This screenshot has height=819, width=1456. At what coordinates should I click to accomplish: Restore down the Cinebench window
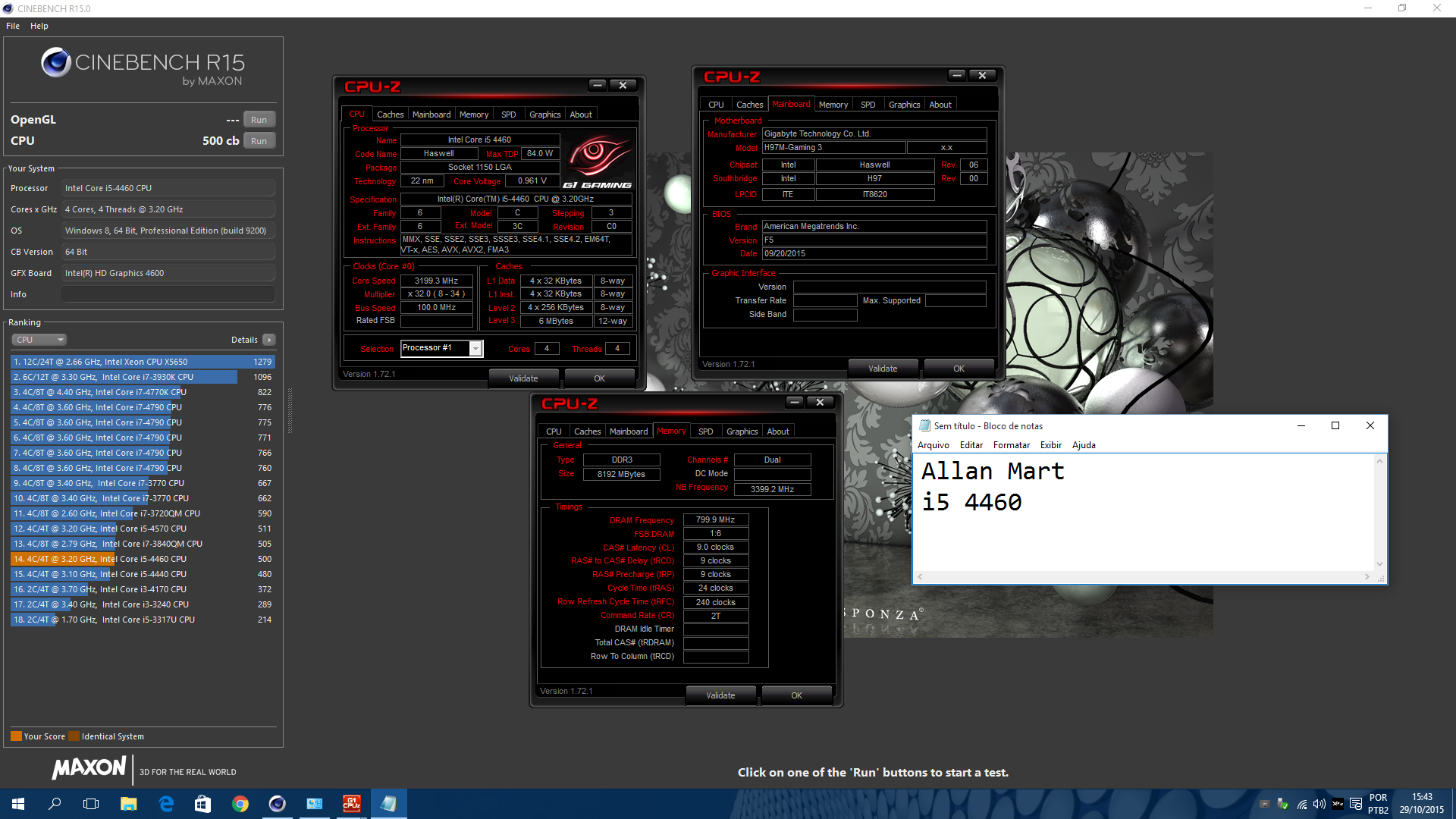click(x=1402, y=8)
